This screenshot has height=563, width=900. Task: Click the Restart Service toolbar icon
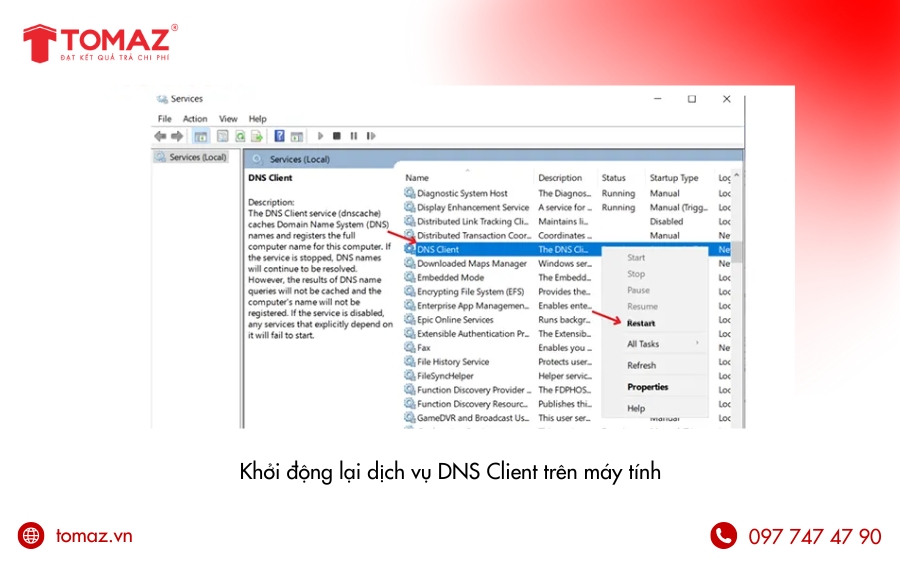371,136
